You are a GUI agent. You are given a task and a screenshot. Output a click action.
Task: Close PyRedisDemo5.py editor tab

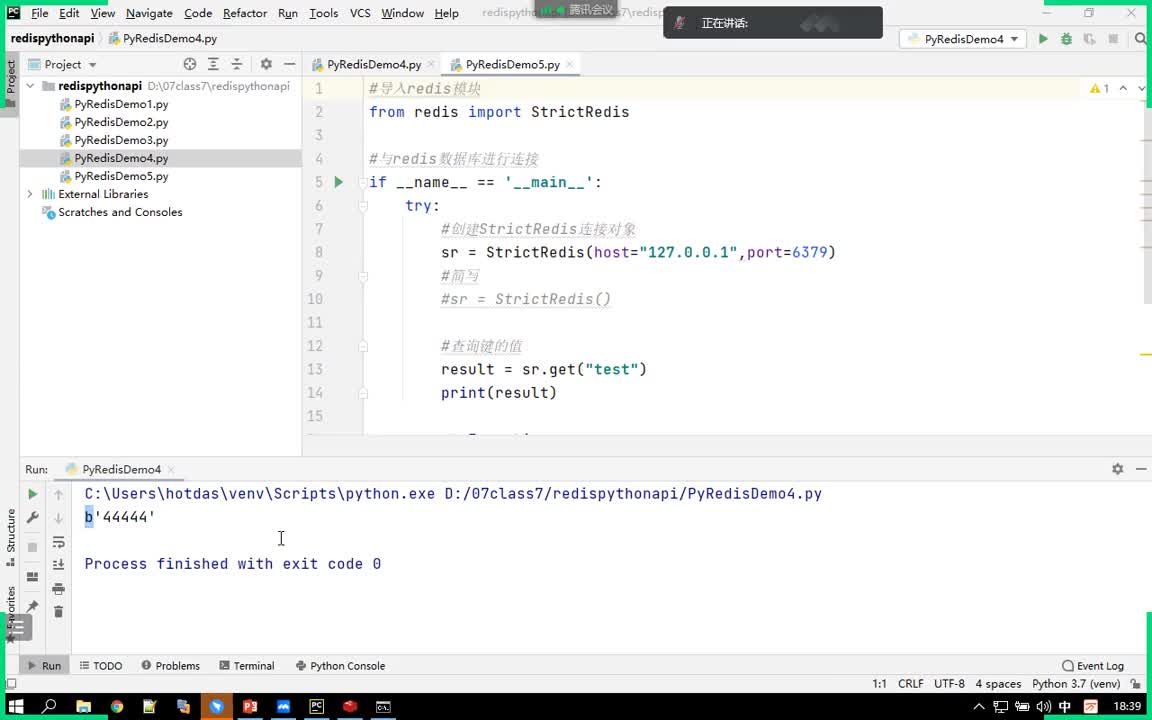point(569,65)
